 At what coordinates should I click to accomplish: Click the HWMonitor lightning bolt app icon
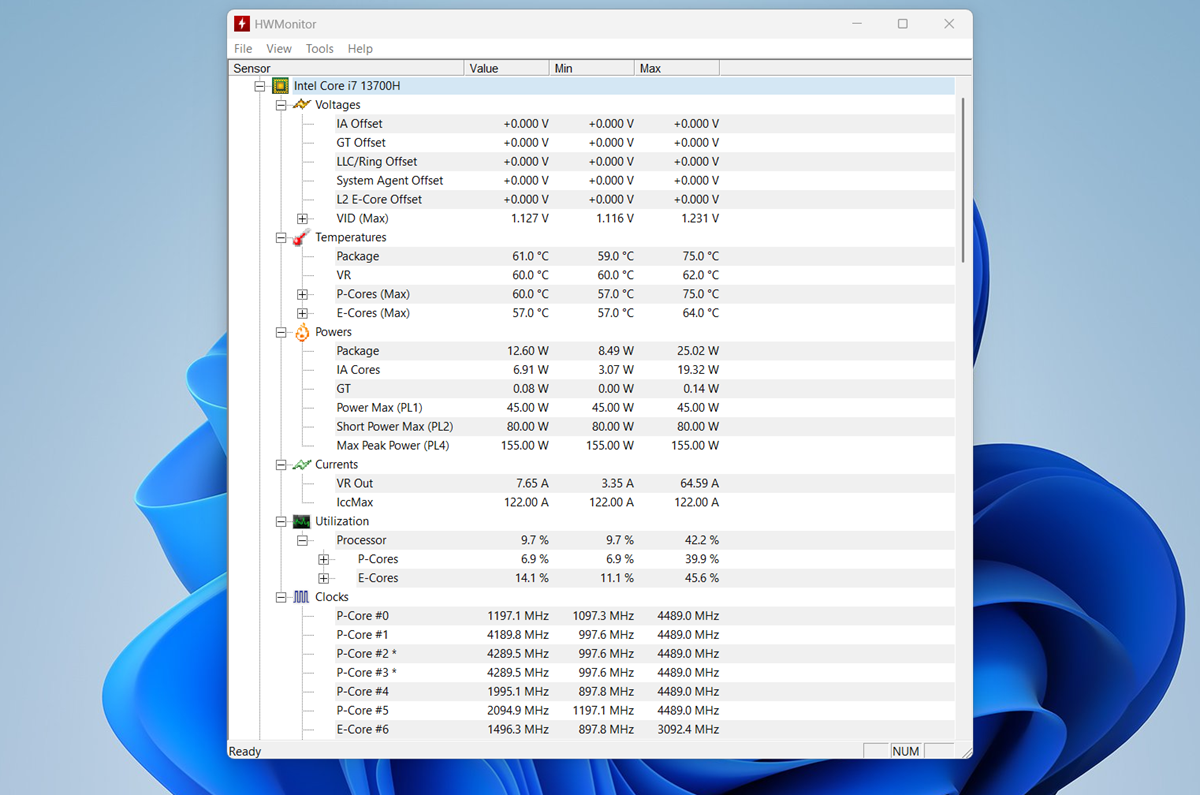coord(242,23)
